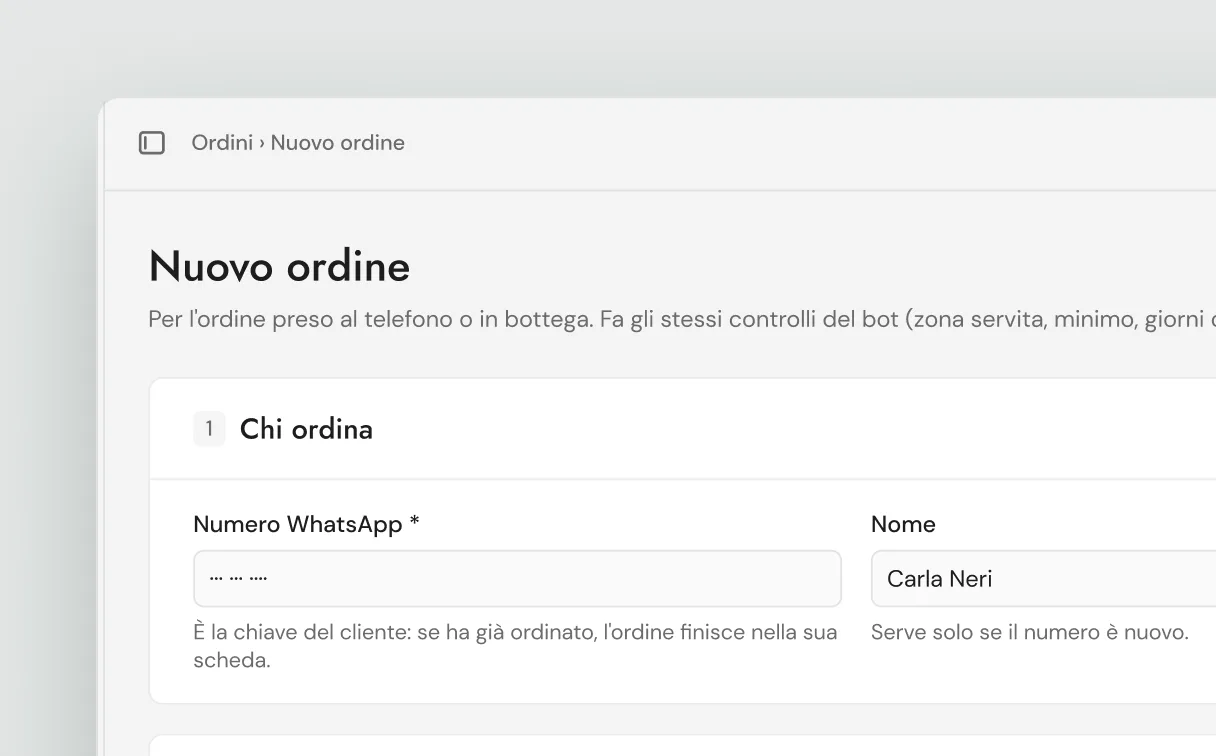Click the Nuovo ordine breadcrumb item

tap(338, 143)
